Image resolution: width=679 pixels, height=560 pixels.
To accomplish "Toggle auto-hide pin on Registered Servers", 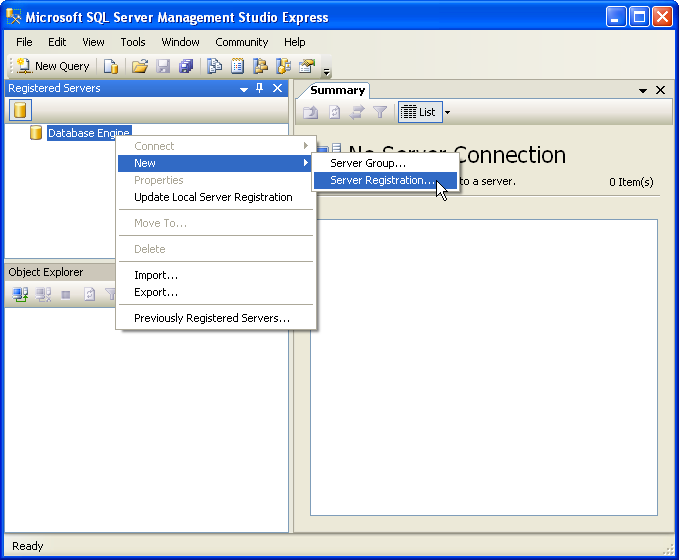I will pos(259,88).
